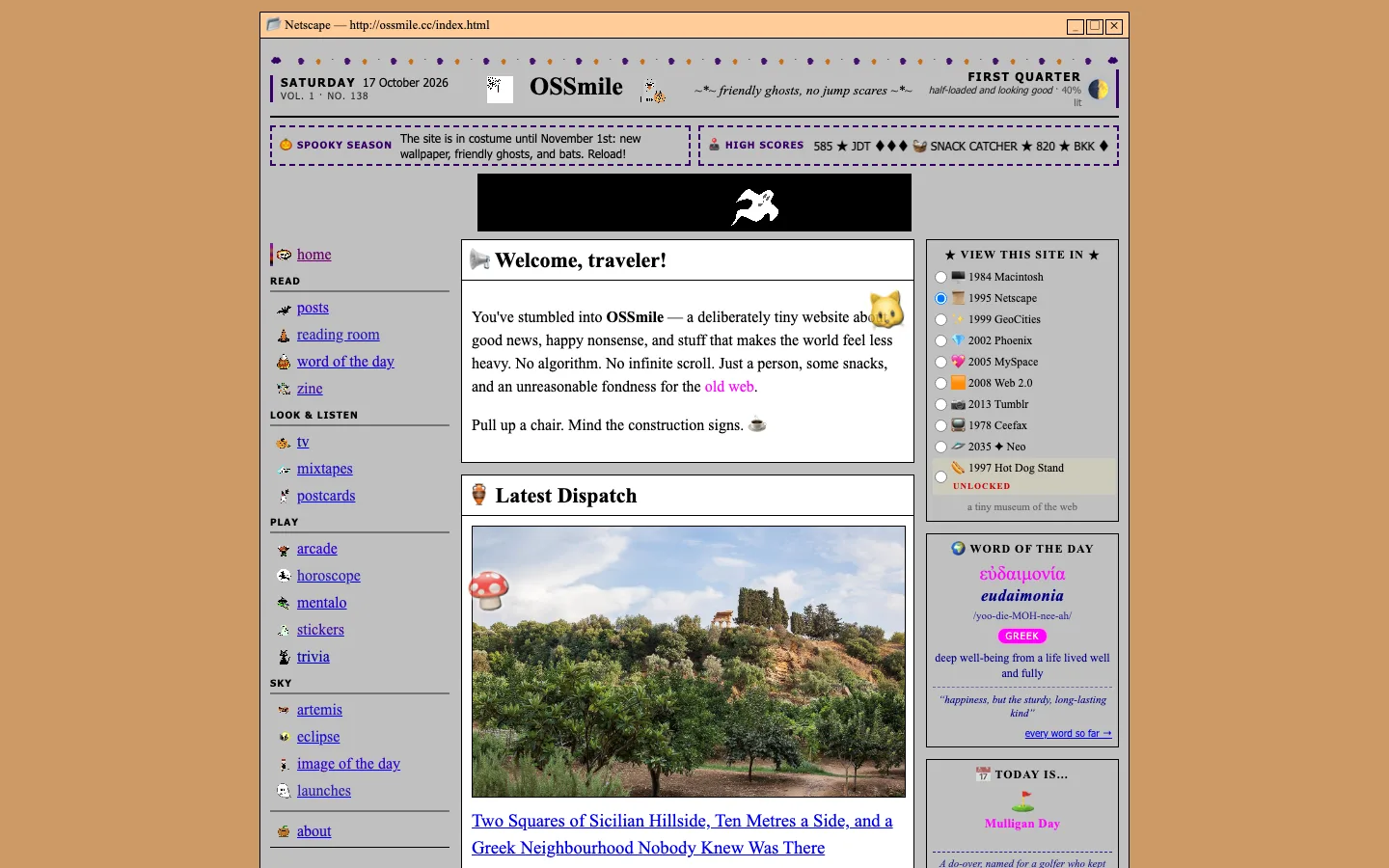Viewport: 1389px width, 868px height.
Task: Click the home icon in the sidebar
Action: pos(284,255)
